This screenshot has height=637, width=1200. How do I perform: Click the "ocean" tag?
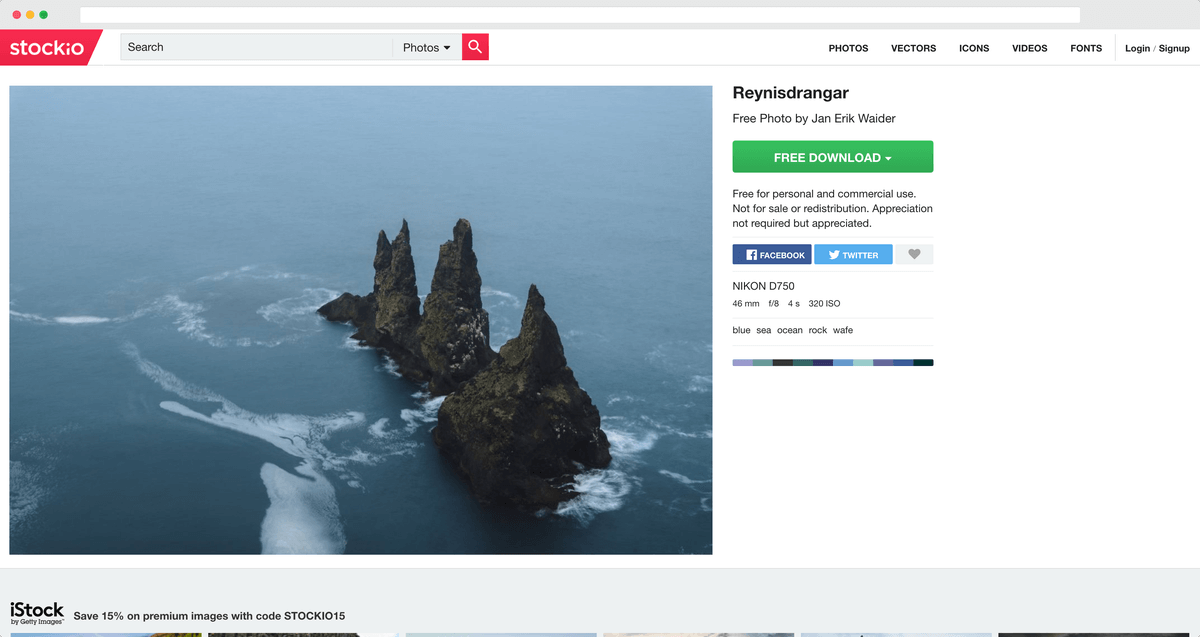[x=790, y=330]
